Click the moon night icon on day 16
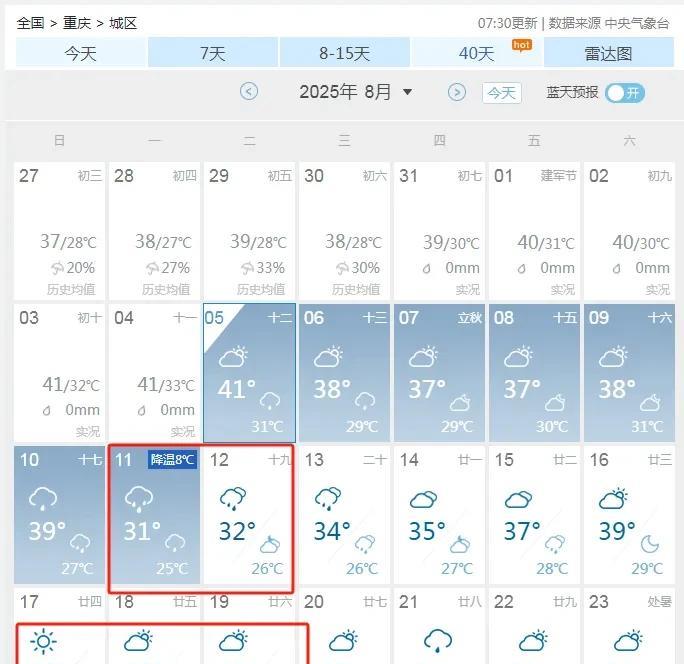This screenshot has height=664, width=684. [x=650, y=544]
